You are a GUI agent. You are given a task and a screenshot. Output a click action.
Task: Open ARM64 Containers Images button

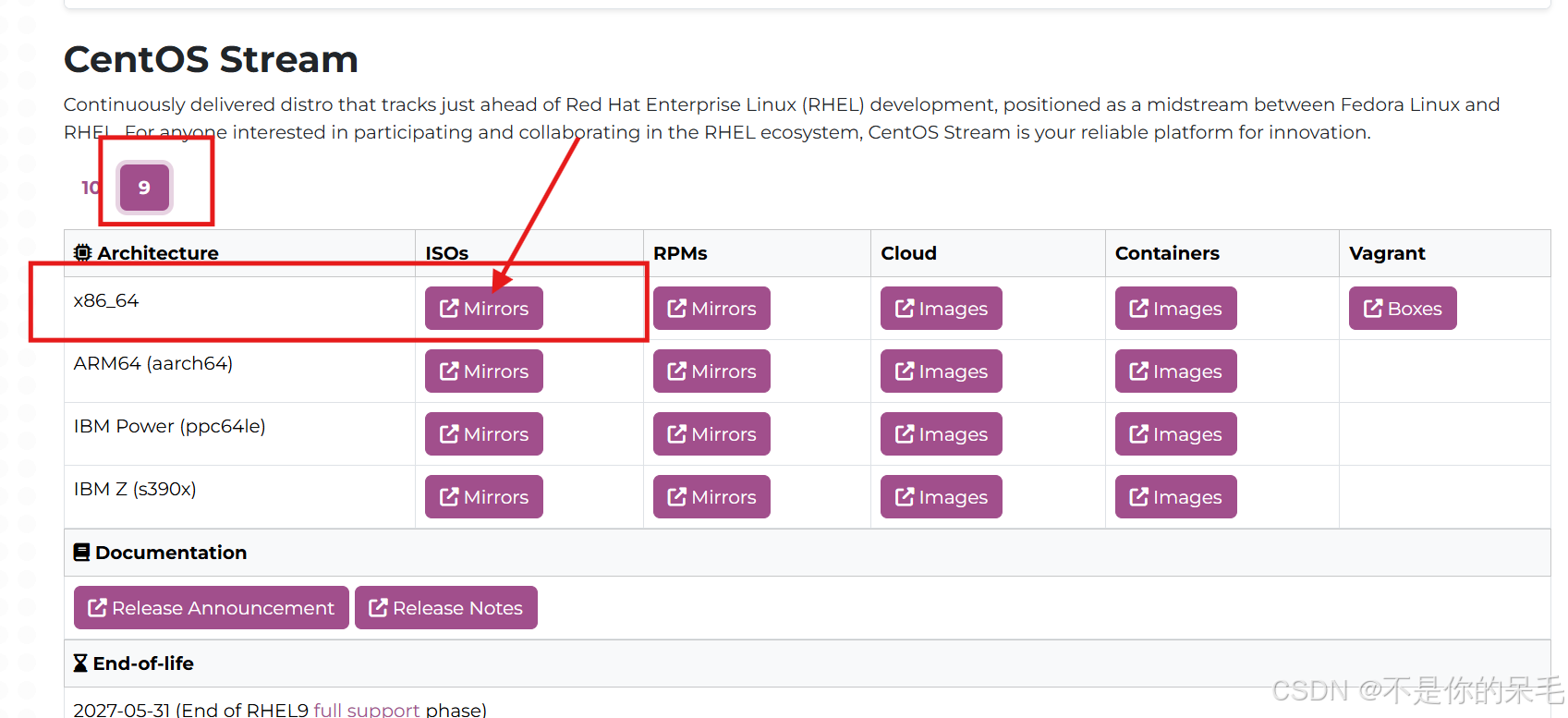[x=1175, y=371]
